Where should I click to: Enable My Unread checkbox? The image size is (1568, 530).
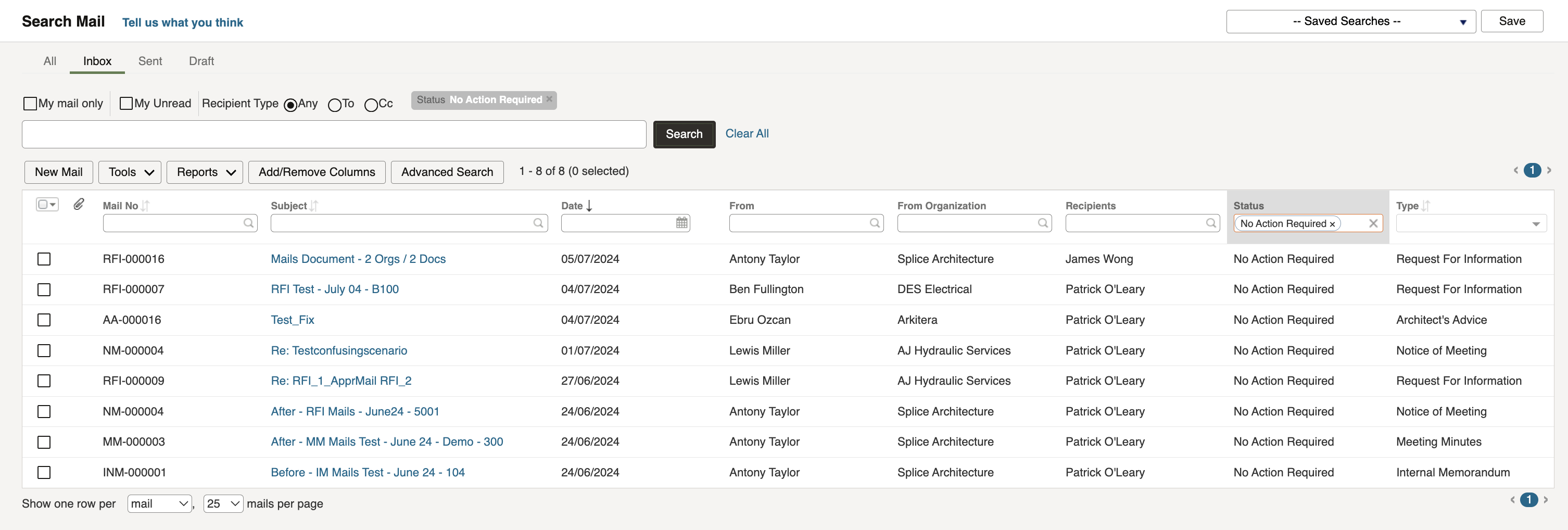pyautogui.click(x=126, y=104)
